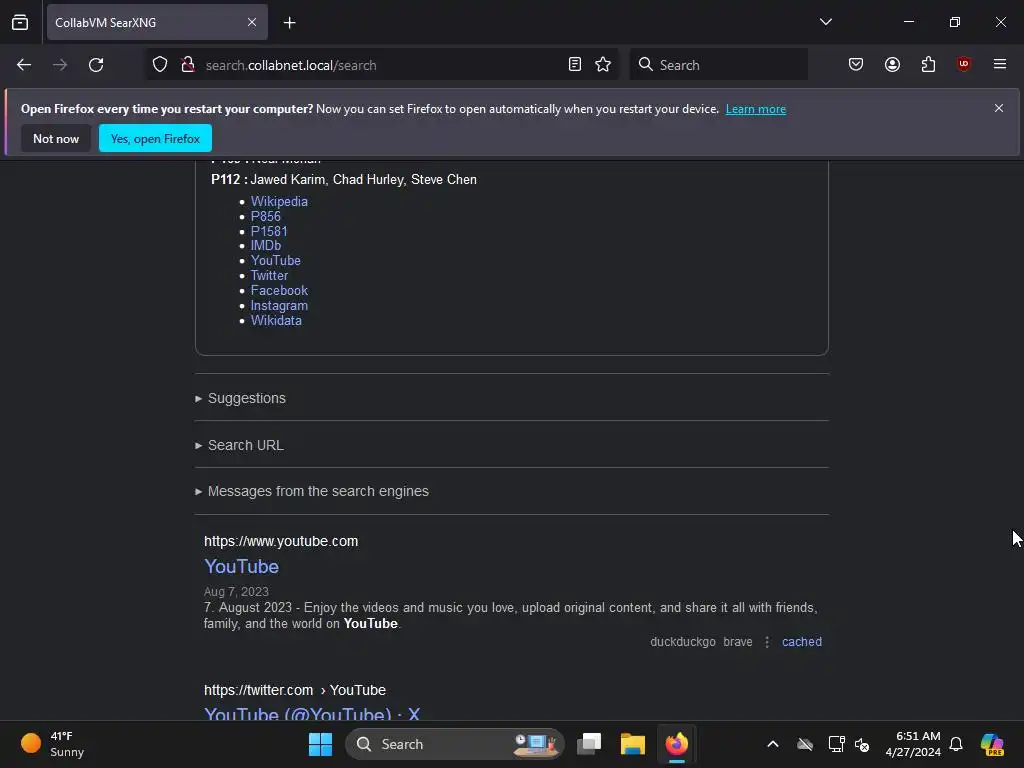Image resolution: width=1024 pixels, height=768 pixels.
Task: Open the Facebook infobox link
Action: pos(279,291)
